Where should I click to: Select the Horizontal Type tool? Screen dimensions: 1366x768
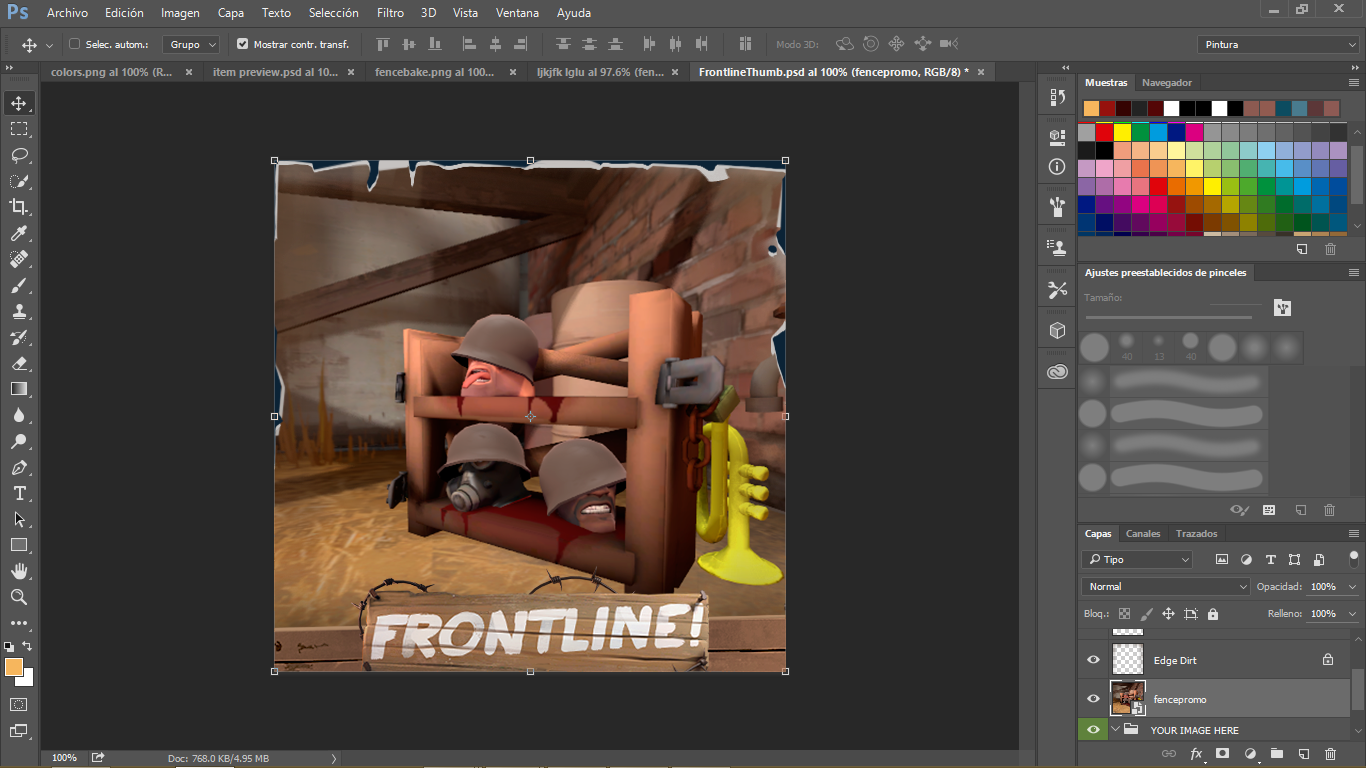point(19,493)
